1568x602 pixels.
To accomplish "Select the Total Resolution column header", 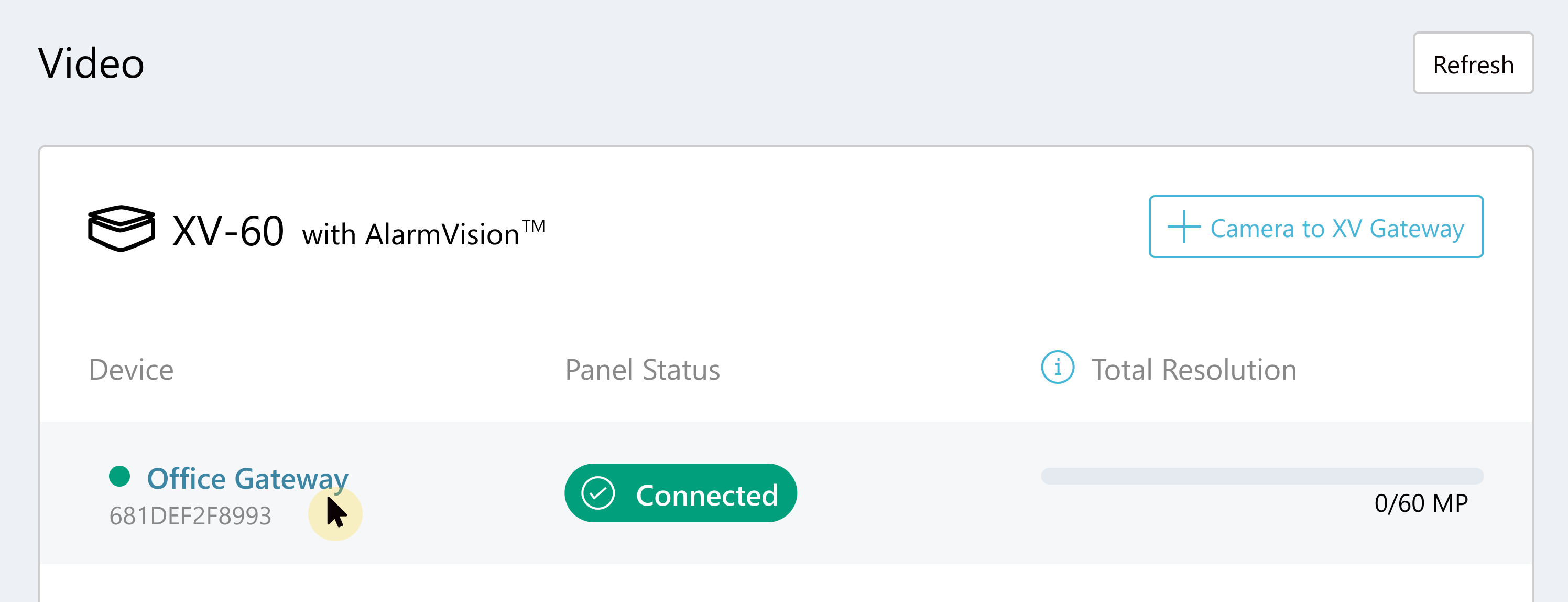I will coord(1194,370).
